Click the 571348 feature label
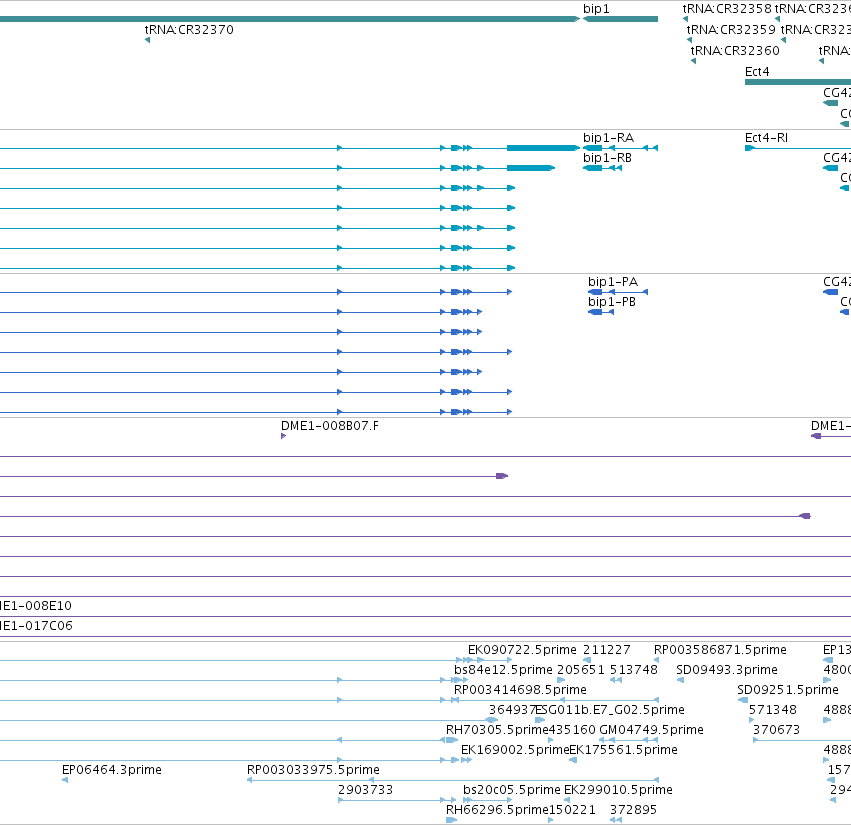Image resolution: width=851 pixels, height=825 pixels. click(x=773, y=710)
